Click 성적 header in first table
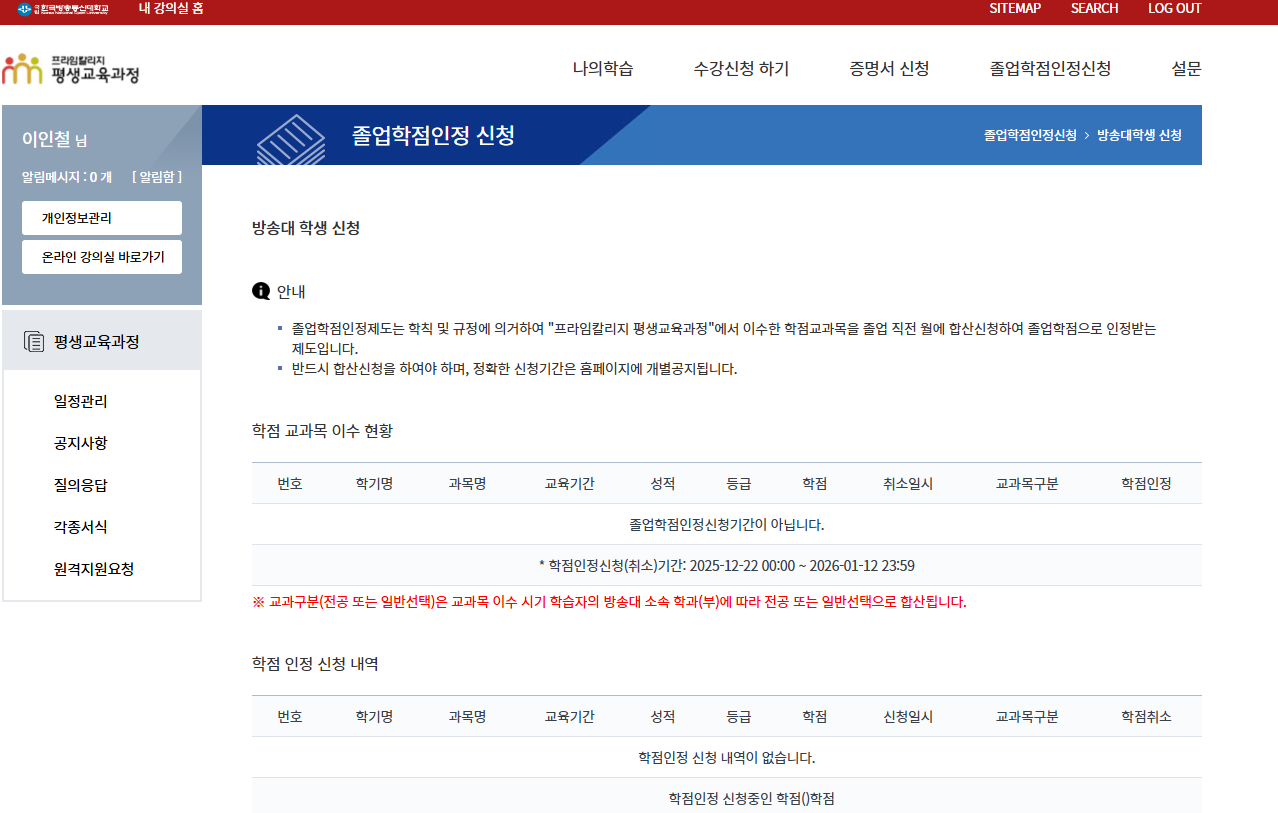Screen dimensions: 1278x813 click(662, 483)
